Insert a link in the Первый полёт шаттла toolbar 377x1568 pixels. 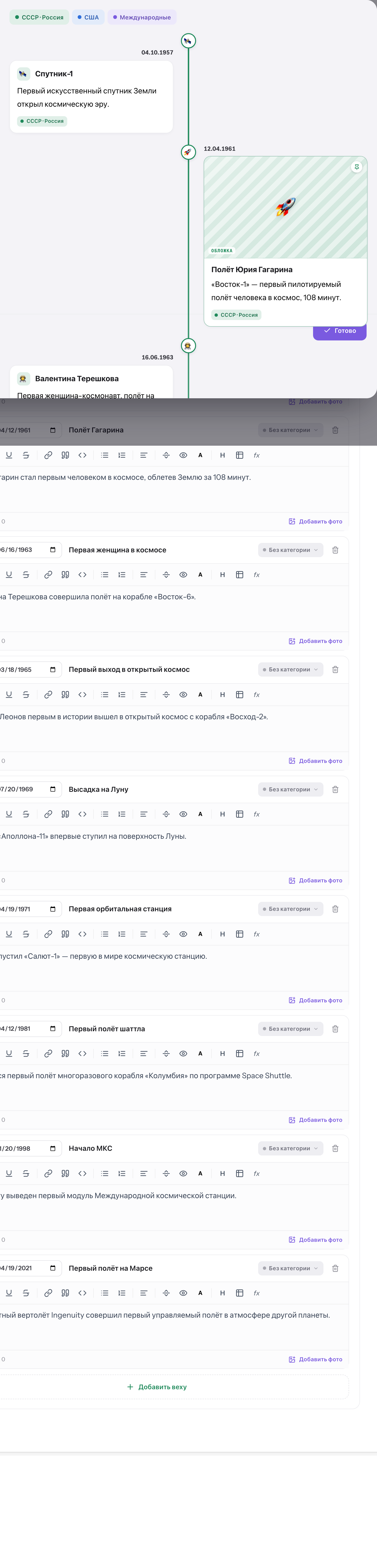[48, 1054]
